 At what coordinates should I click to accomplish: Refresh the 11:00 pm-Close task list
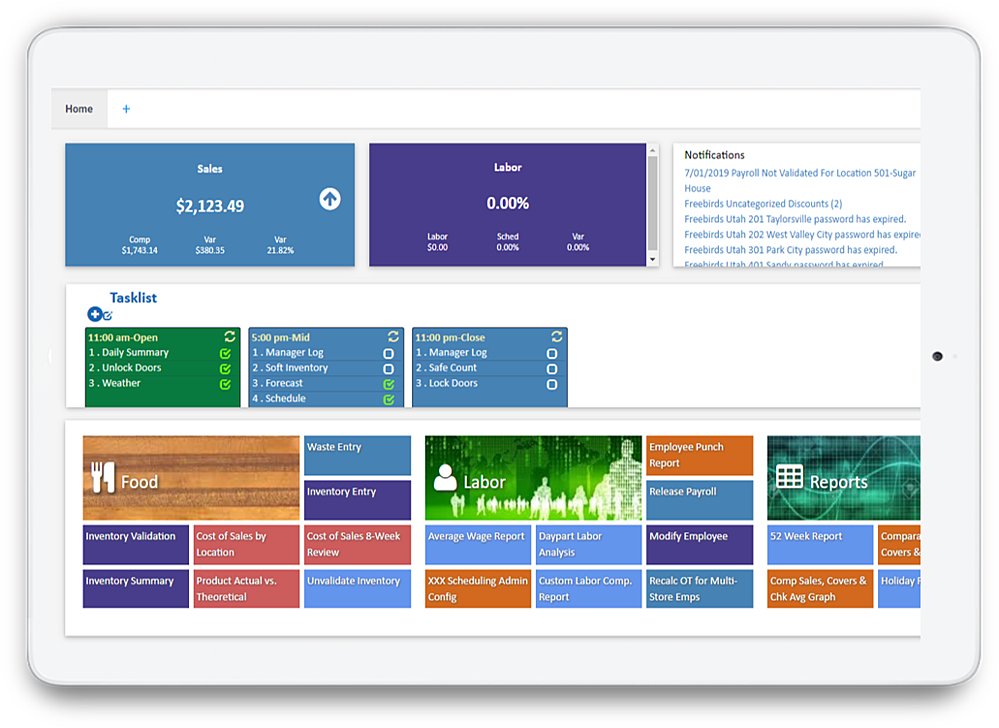(556, 337)
